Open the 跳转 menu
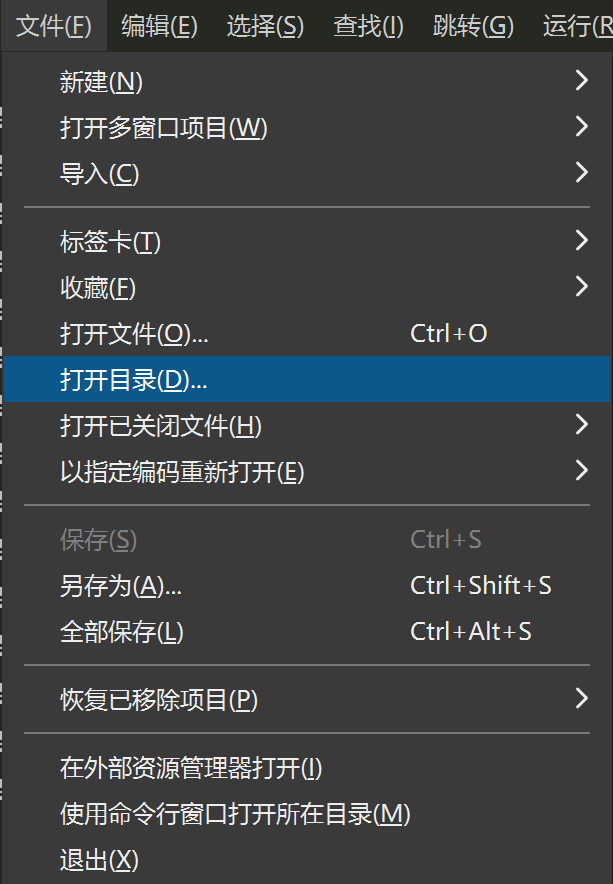This screenshot has height=884, width=613. point(467,25)
